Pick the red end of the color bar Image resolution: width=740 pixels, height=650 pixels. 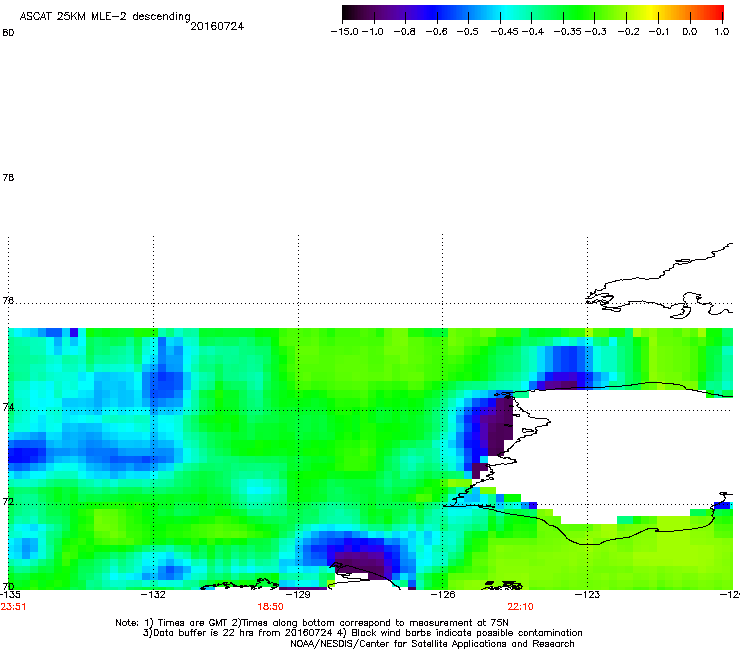point(717,13)
